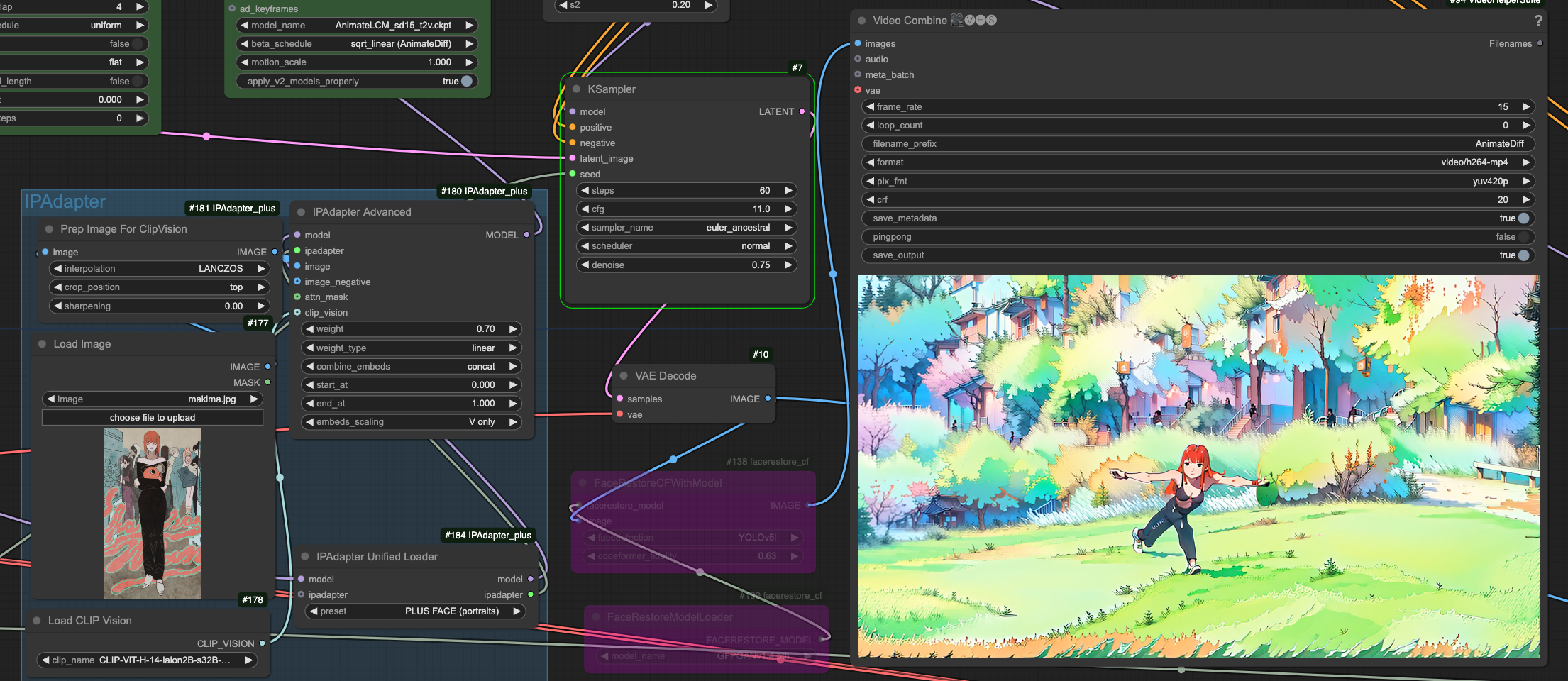Toggle save_metadata in Video Combine
The height and width of the screenshot is (681, 1568).
[x=1523, y=218]
